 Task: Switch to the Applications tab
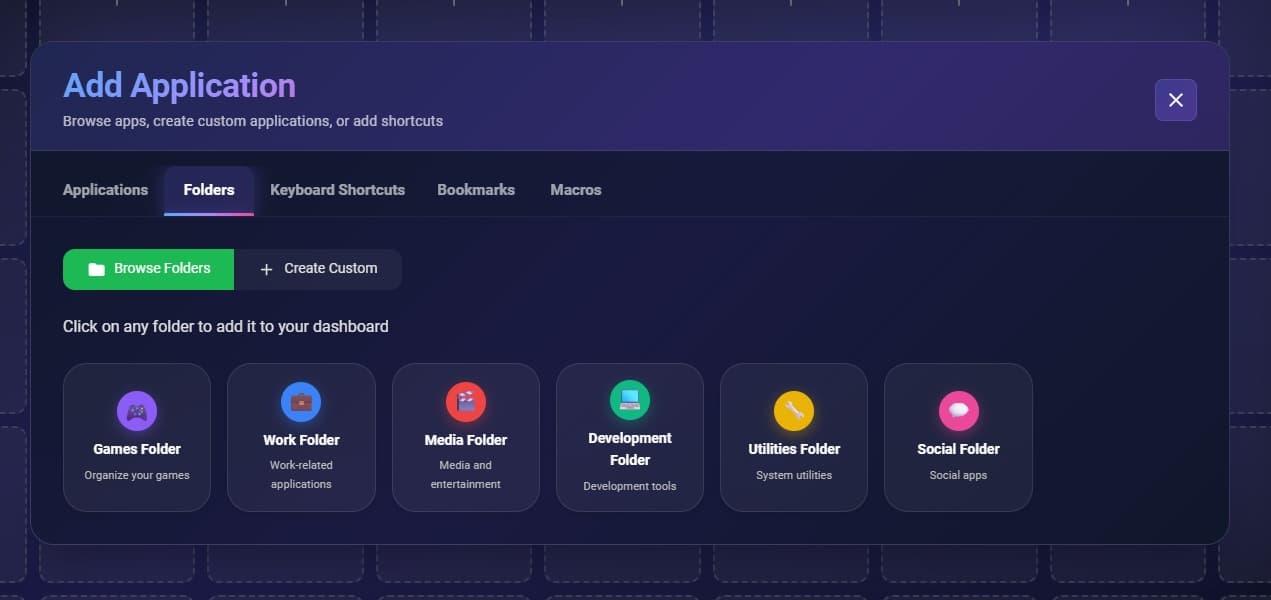105,190
